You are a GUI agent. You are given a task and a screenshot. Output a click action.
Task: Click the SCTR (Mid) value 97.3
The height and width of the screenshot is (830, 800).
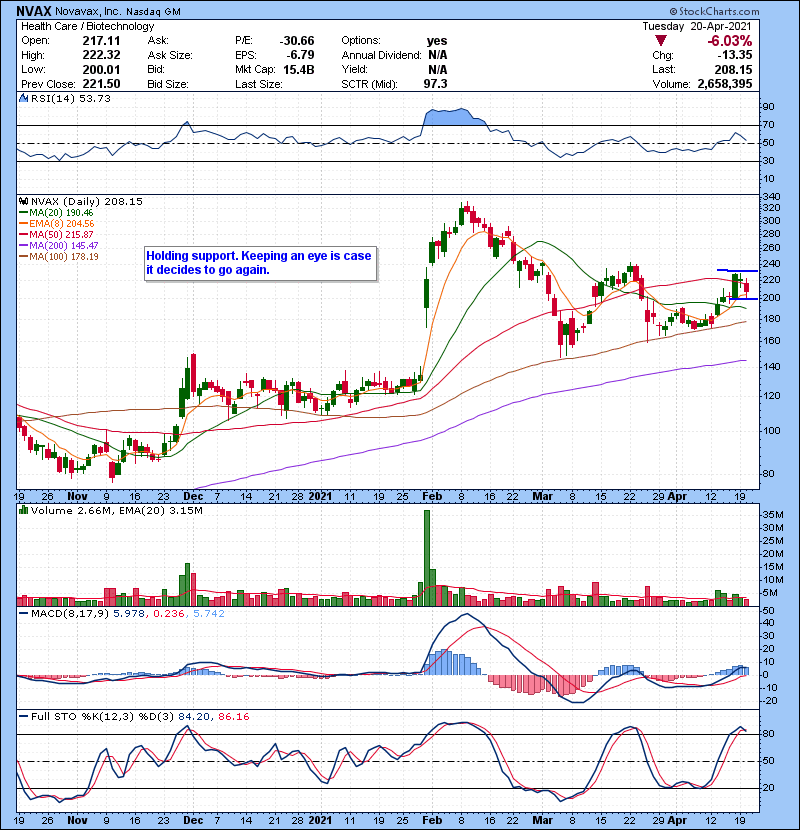435,84
